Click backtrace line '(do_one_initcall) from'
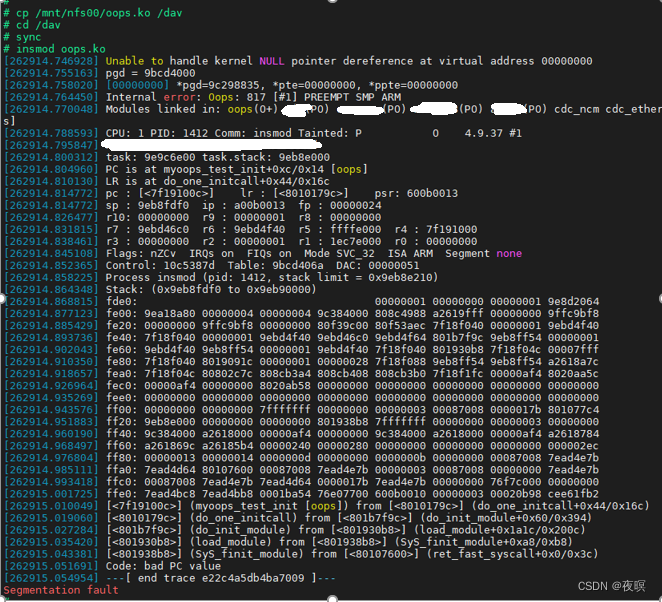662x602 pixels. pyautogui.click(x=298, y=518)
